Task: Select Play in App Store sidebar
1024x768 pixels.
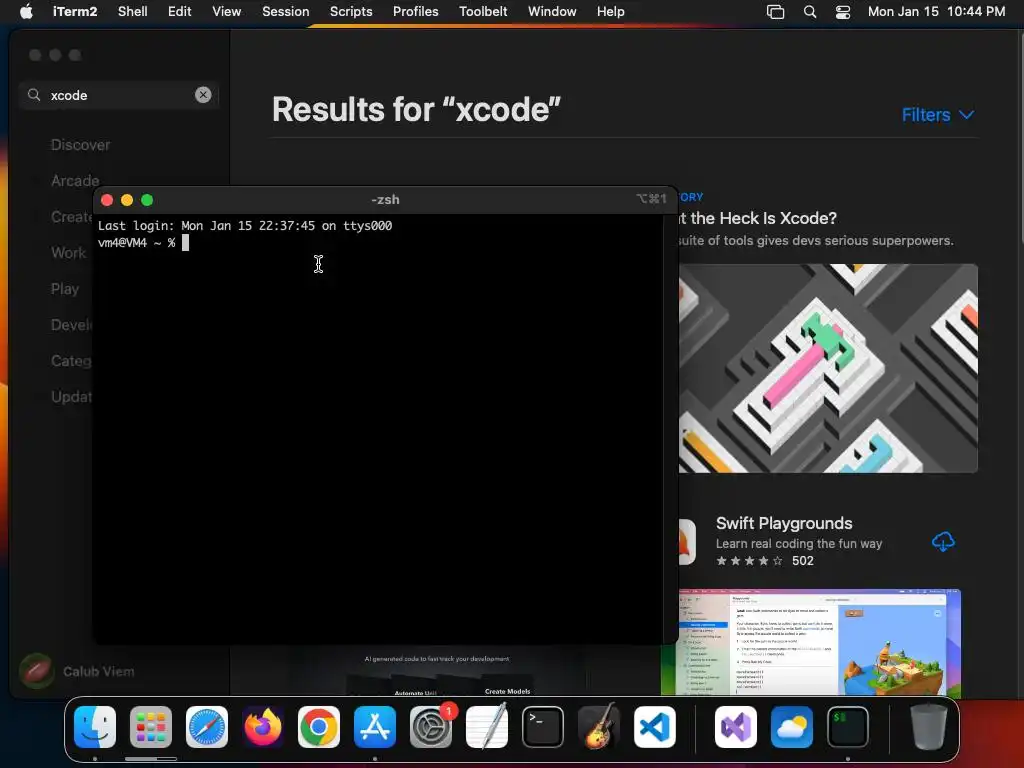Action: pyautogui.click(x=65, y=289)
